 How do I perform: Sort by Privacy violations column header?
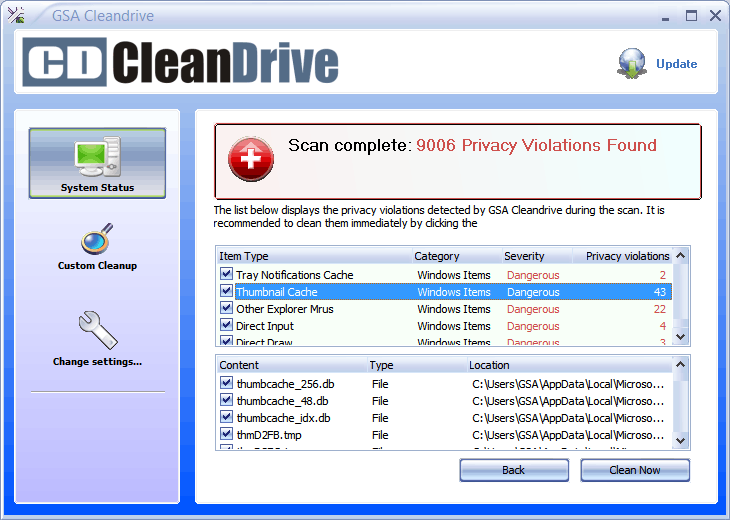[x=622, y=256]
